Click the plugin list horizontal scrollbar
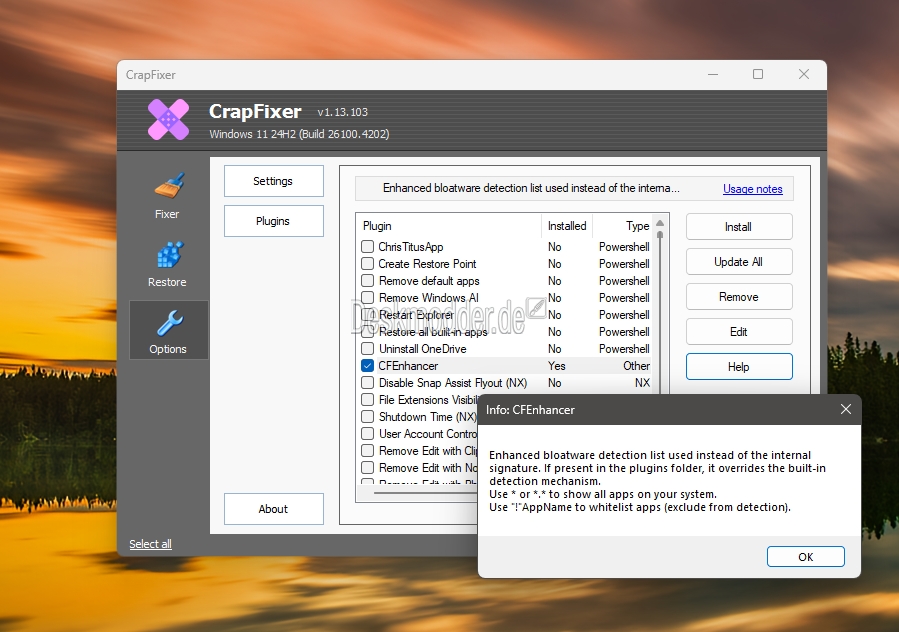 tap(424, 493)
